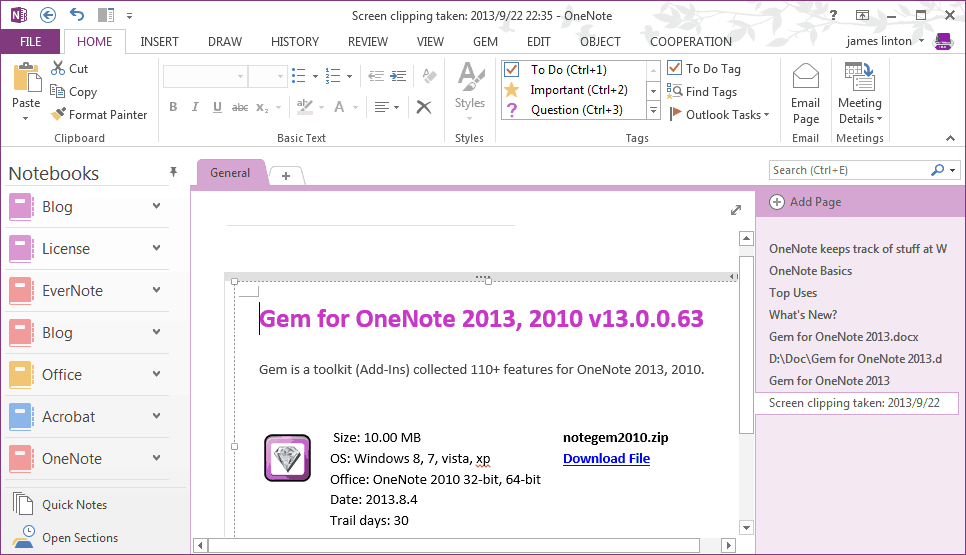Click the Back arrow in the title bar
The width and height of the screenshot is (966, 555).
click(x=47, y=15)
